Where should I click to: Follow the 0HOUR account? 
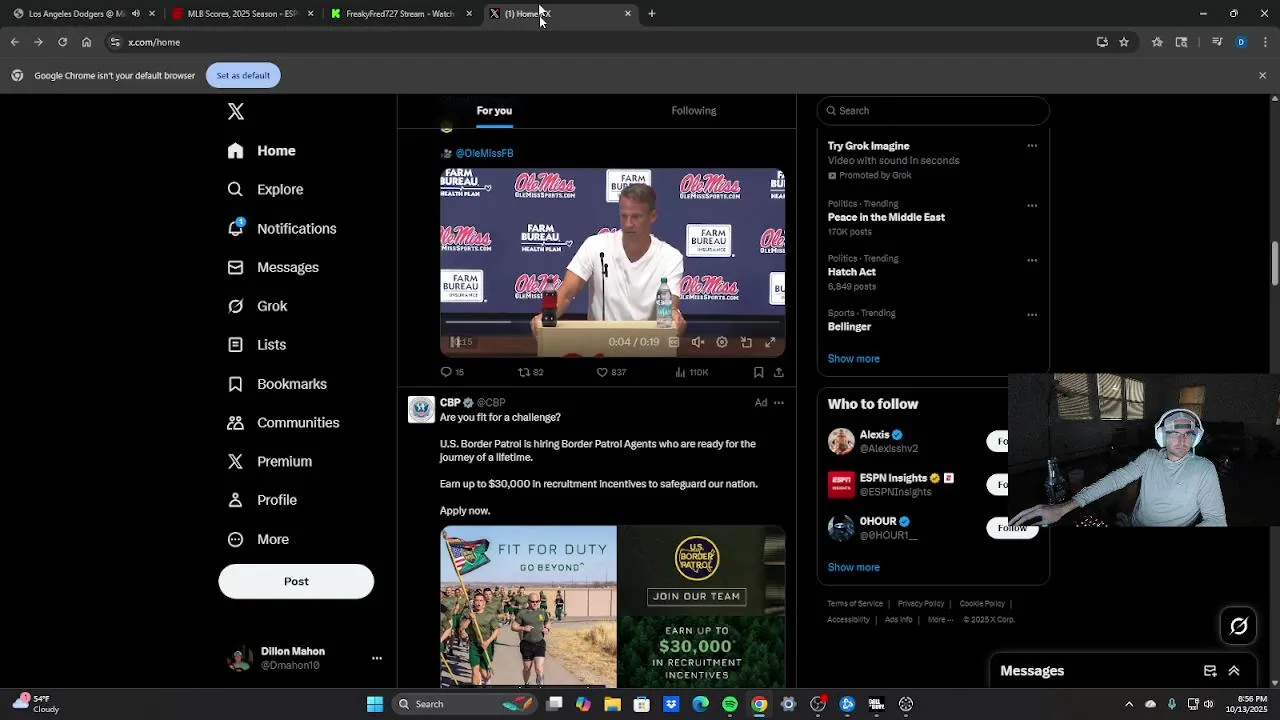(x=1012, y=528)
